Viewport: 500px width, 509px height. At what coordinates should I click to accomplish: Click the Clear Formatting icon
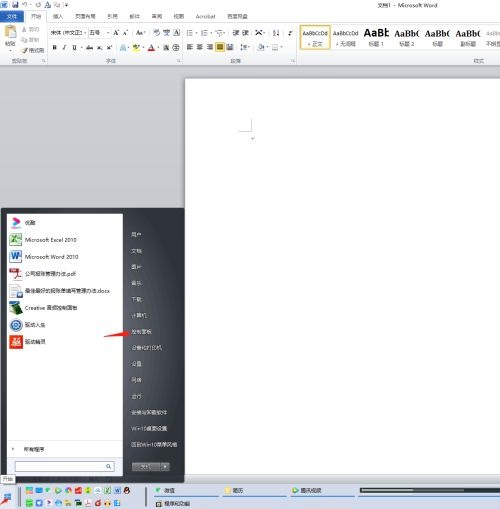click(156, 33)
